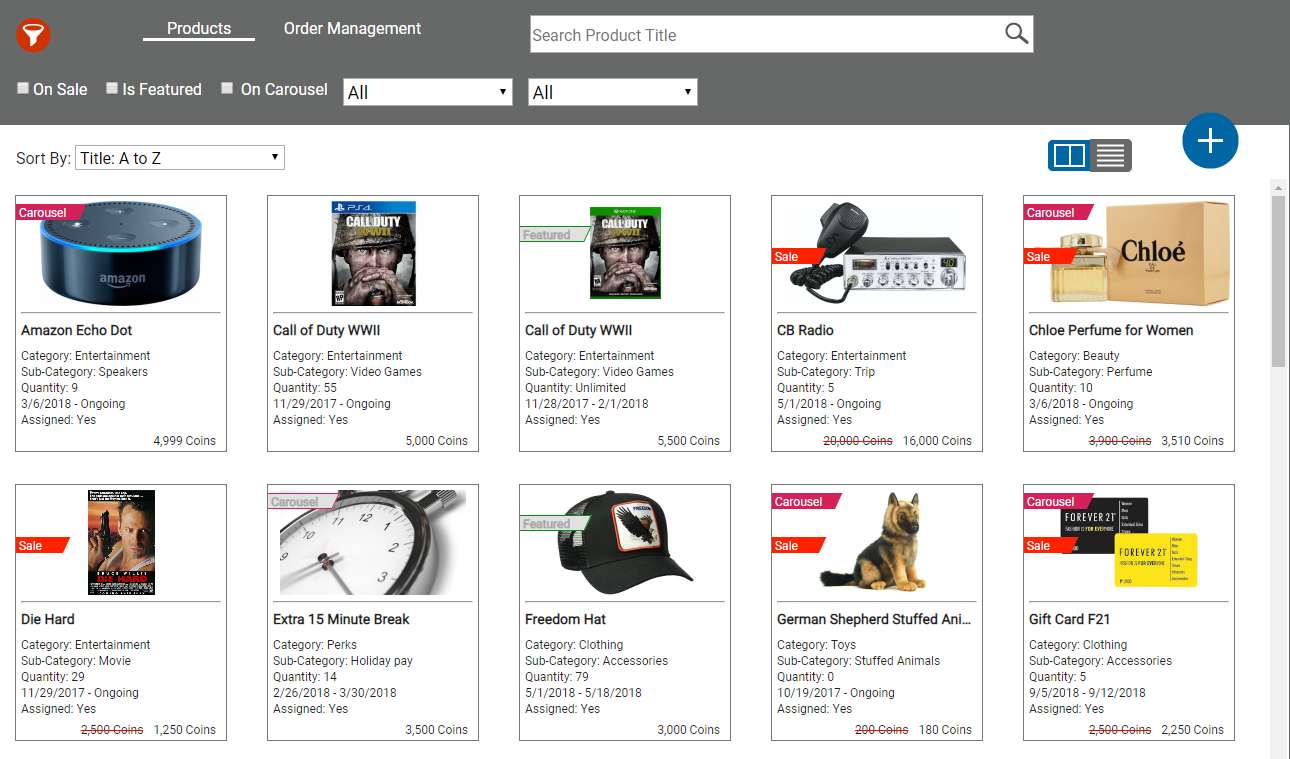
Task: Open Die Hard product title
Action: (x=48, y=619)
